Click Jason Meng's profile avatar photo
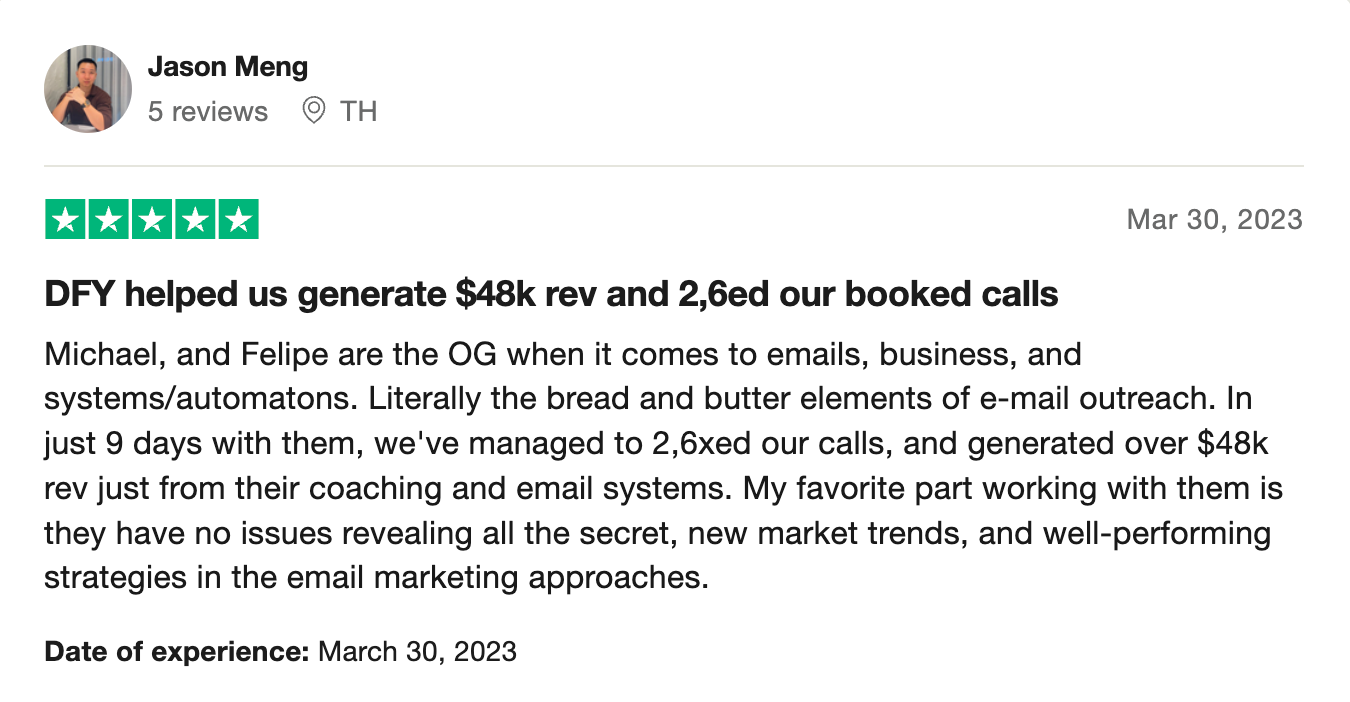Viewport: 1350px width, 702px height. coord(88,89)
